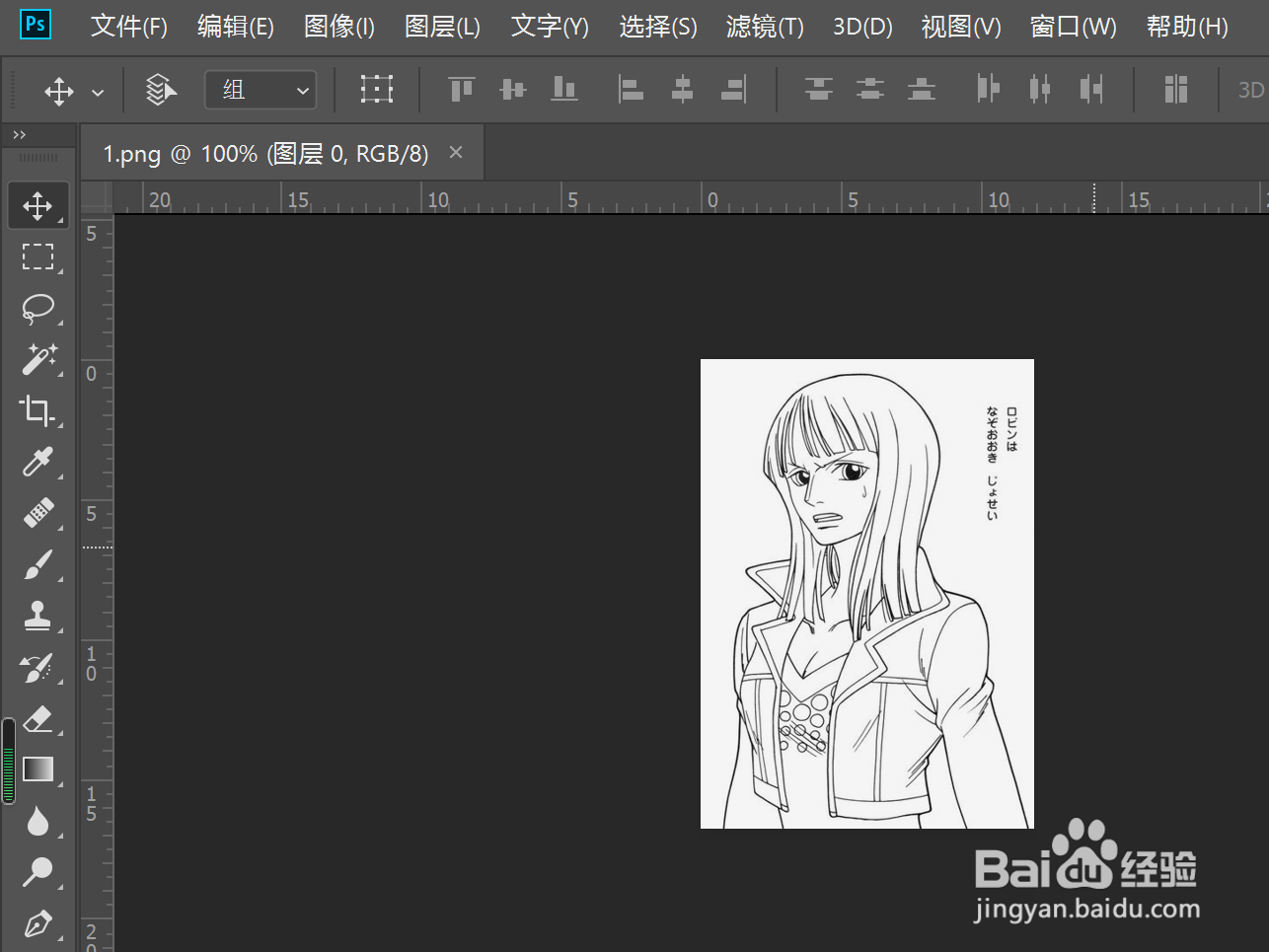Open the 编辑(E) menu
Screen dimensions: 1269x952
click(x=236, y=27)
